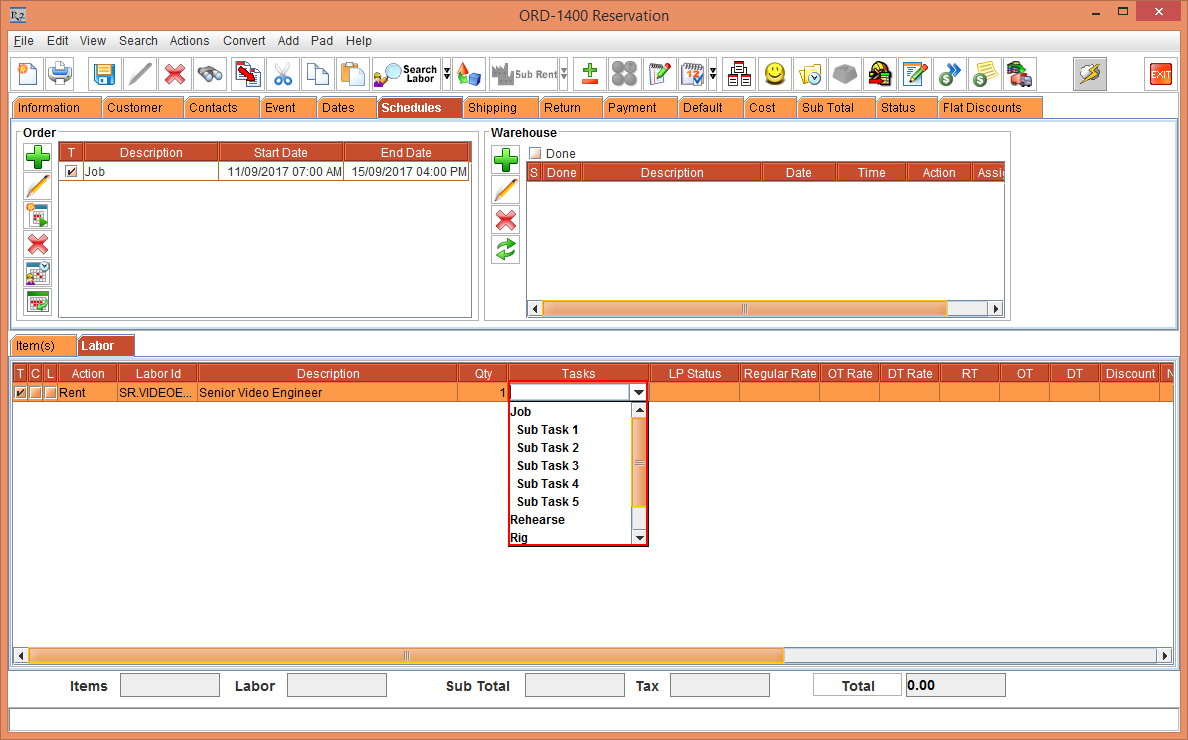
Task: Open the Actions menu
Action: point(189,41)
